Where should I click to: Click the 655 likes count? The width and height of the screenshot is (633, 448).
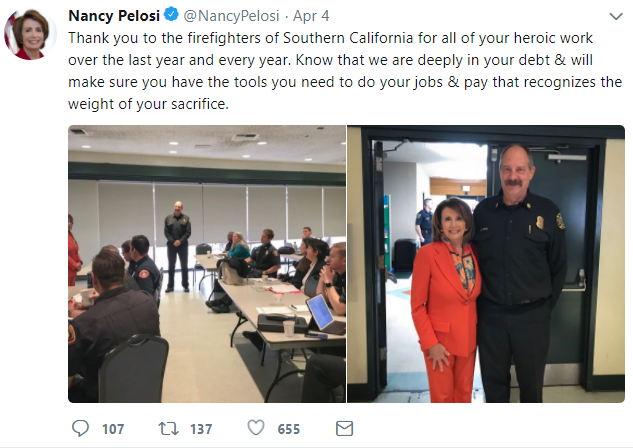click(289, 428)
